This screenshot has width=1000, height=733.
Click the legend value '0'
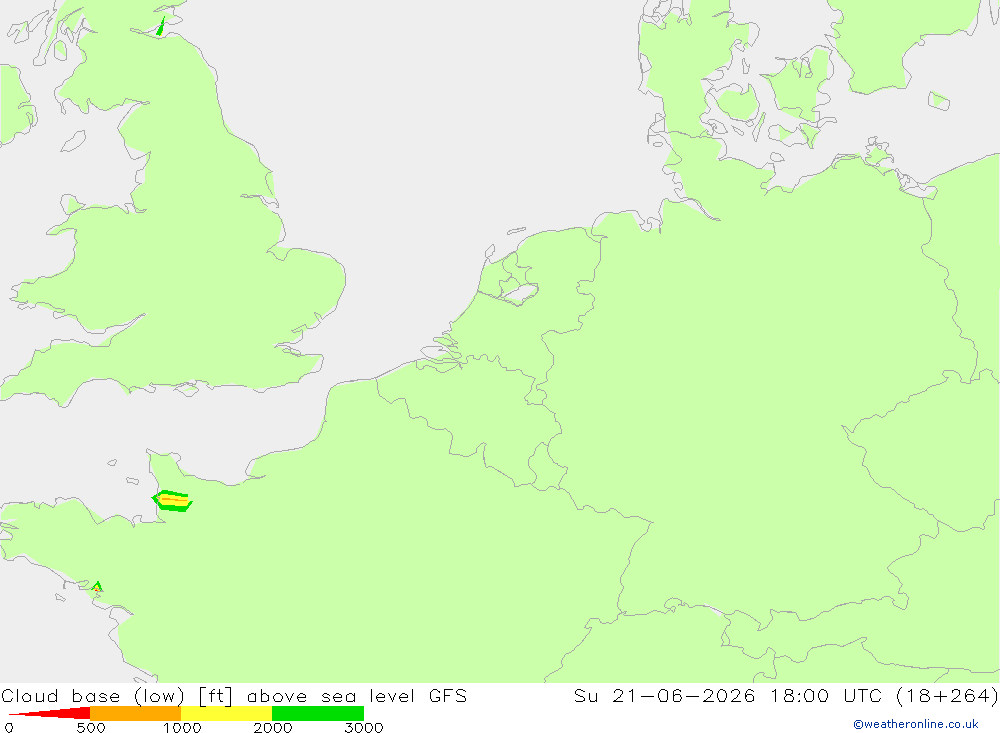pyautogui.click(x=9, y=727)
